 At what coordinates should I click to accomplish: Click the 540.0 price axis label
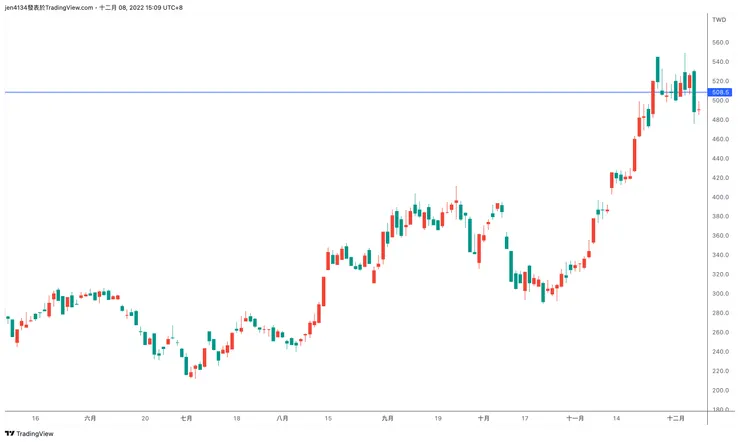[x=721, y=62]
